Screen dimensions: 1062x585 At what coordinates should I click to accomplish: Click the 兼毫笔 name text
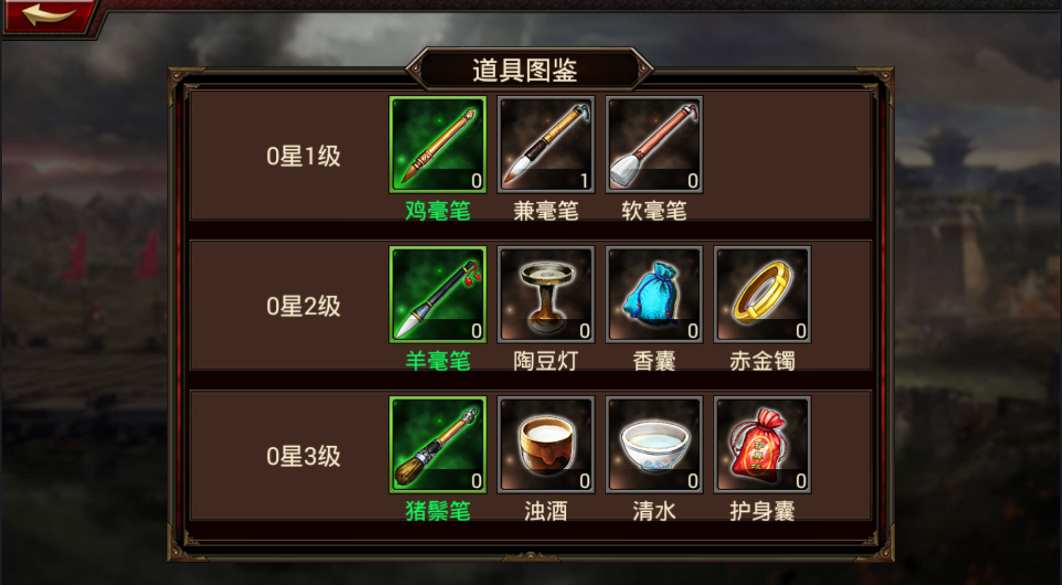(546, 211)
